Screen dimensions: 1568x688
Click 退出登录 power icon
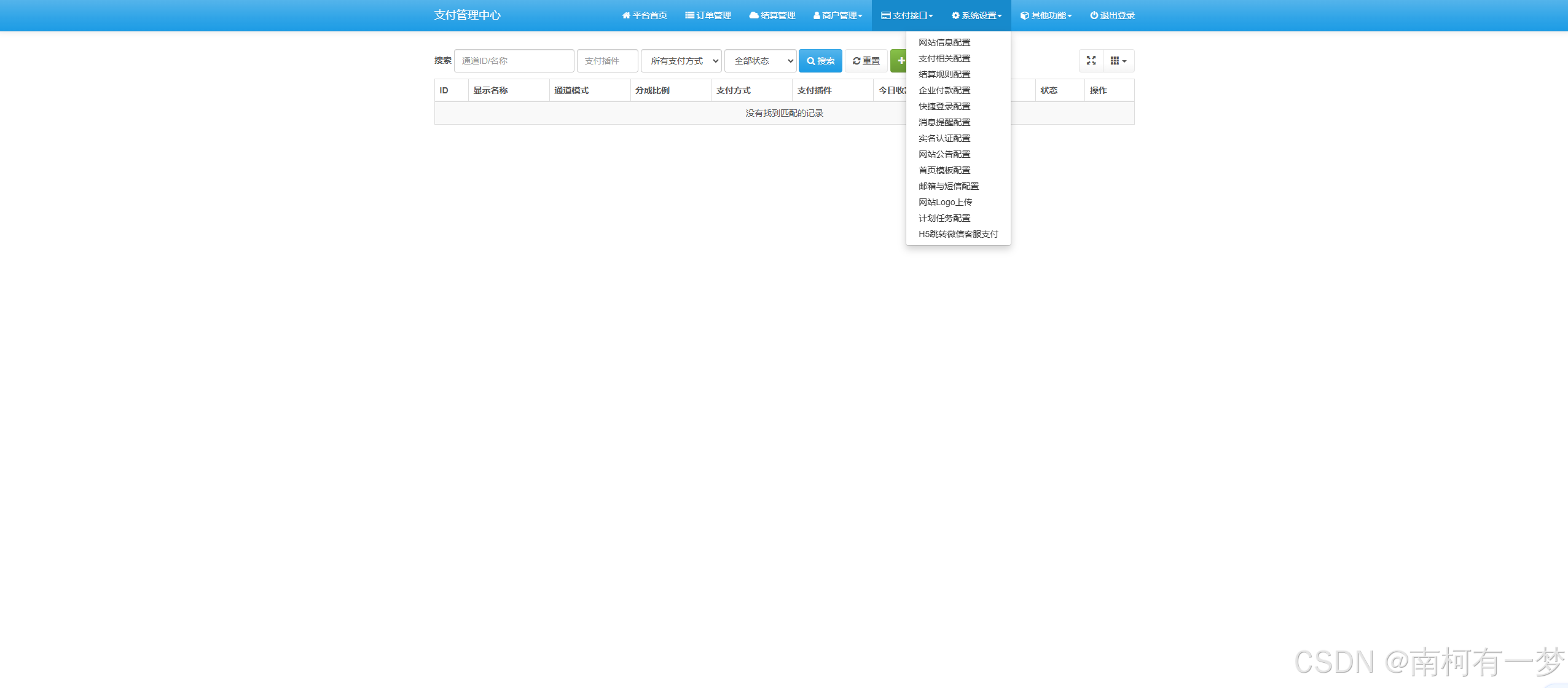(1112, 15)
